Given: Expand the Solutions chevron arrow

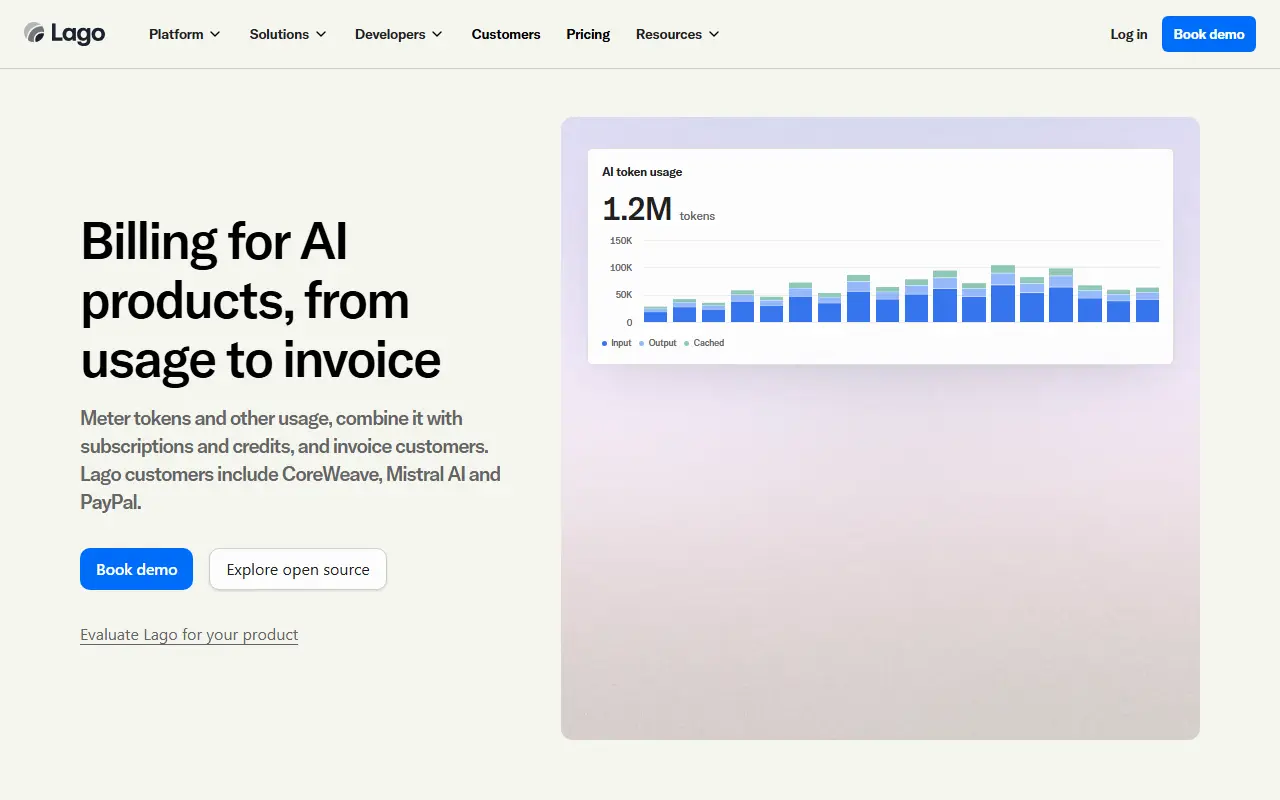Looking at the screenshot, I should [x=321, y=34].
